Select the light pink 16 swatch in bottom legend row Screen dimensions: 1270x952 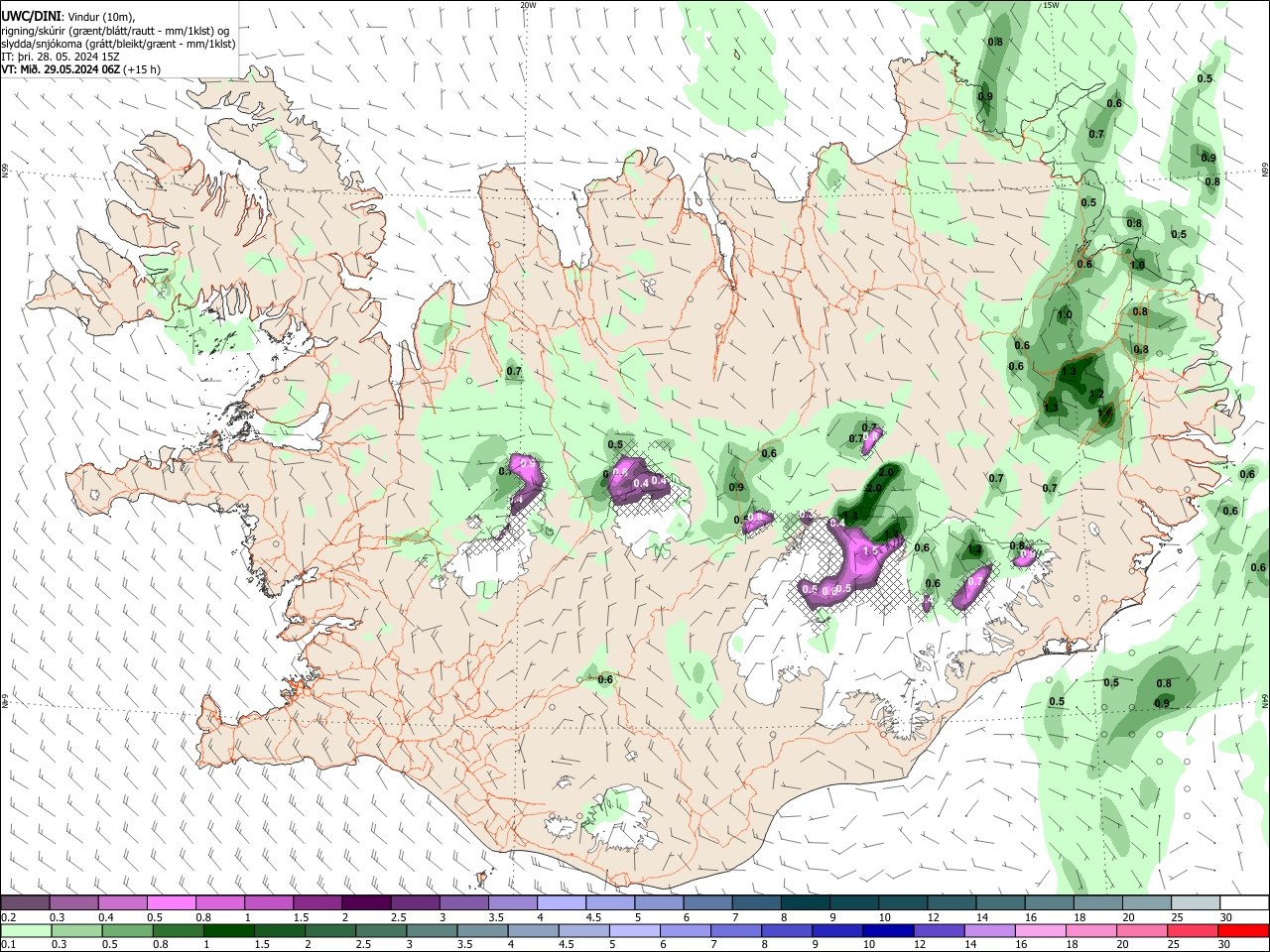point(1040,930)
